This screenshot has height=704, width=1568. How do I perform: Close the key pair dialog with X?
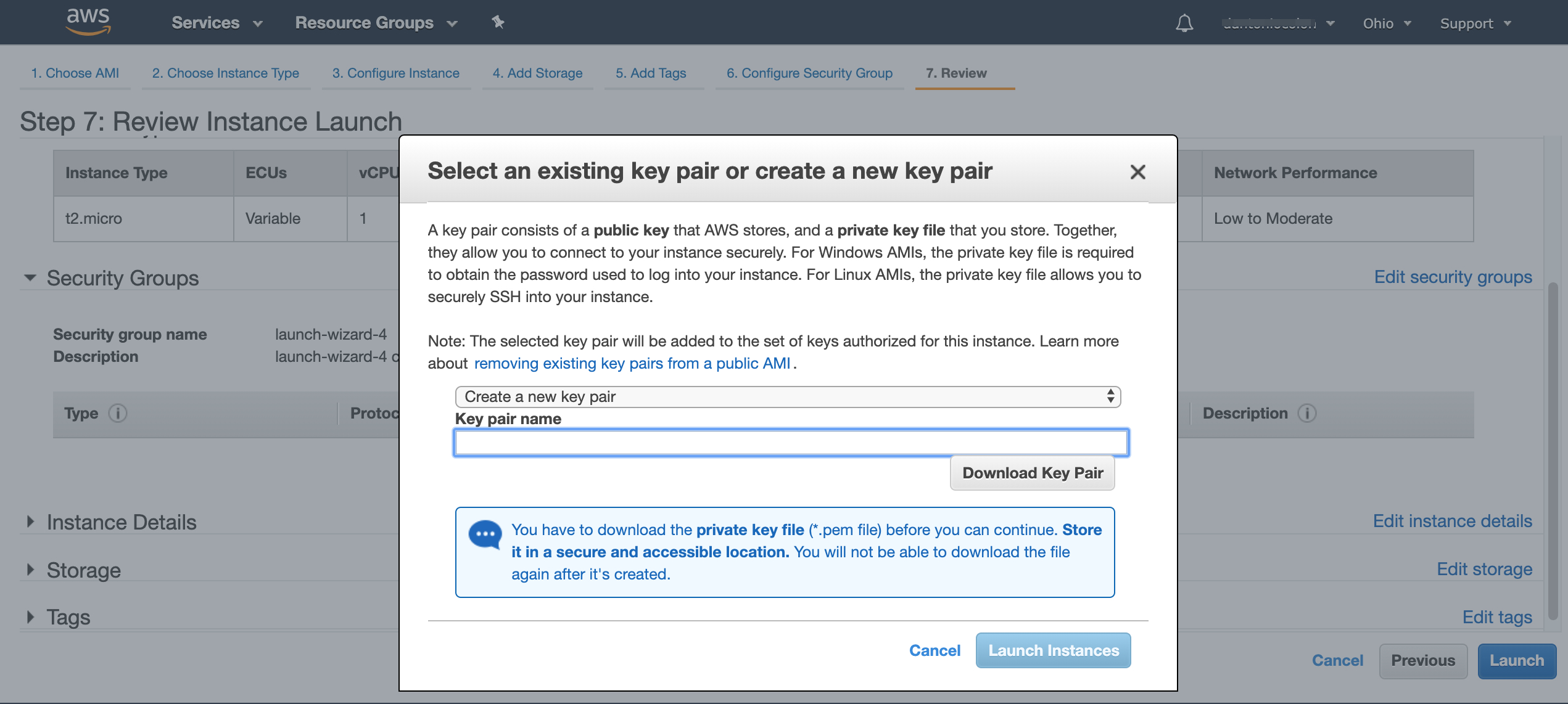point(1137,172)
